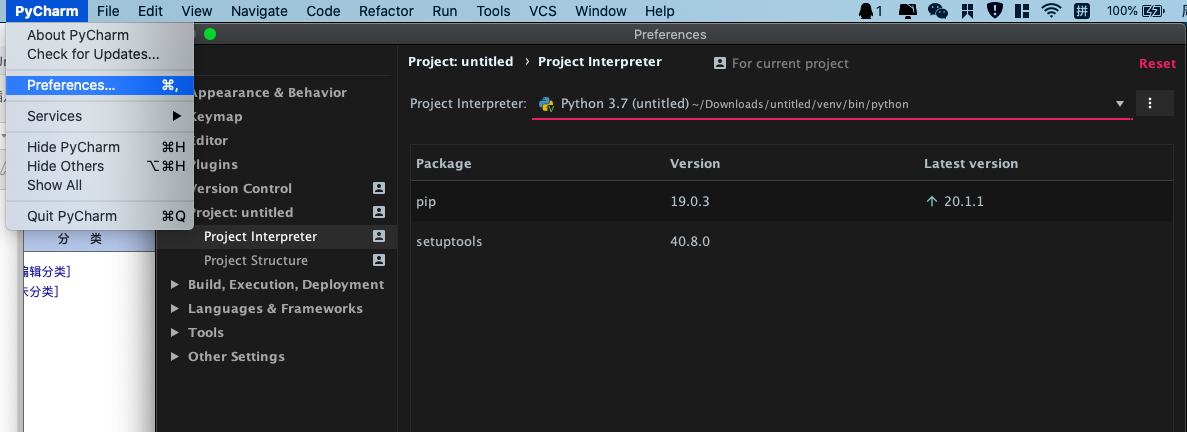Viewport: 1187px width, 432px height.
Task: Click the Pinyin input method icon
Action: (x=1081, y=11)
